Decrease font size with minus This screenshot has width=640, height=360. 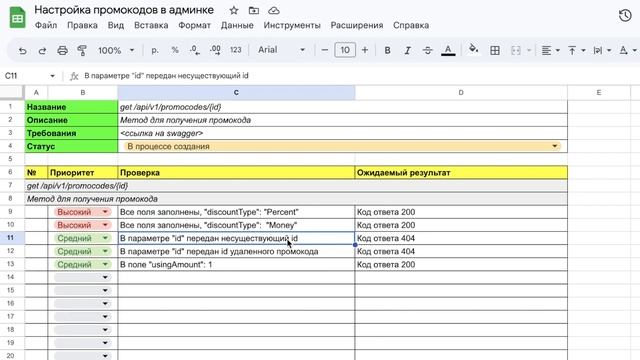coord(324,50)
